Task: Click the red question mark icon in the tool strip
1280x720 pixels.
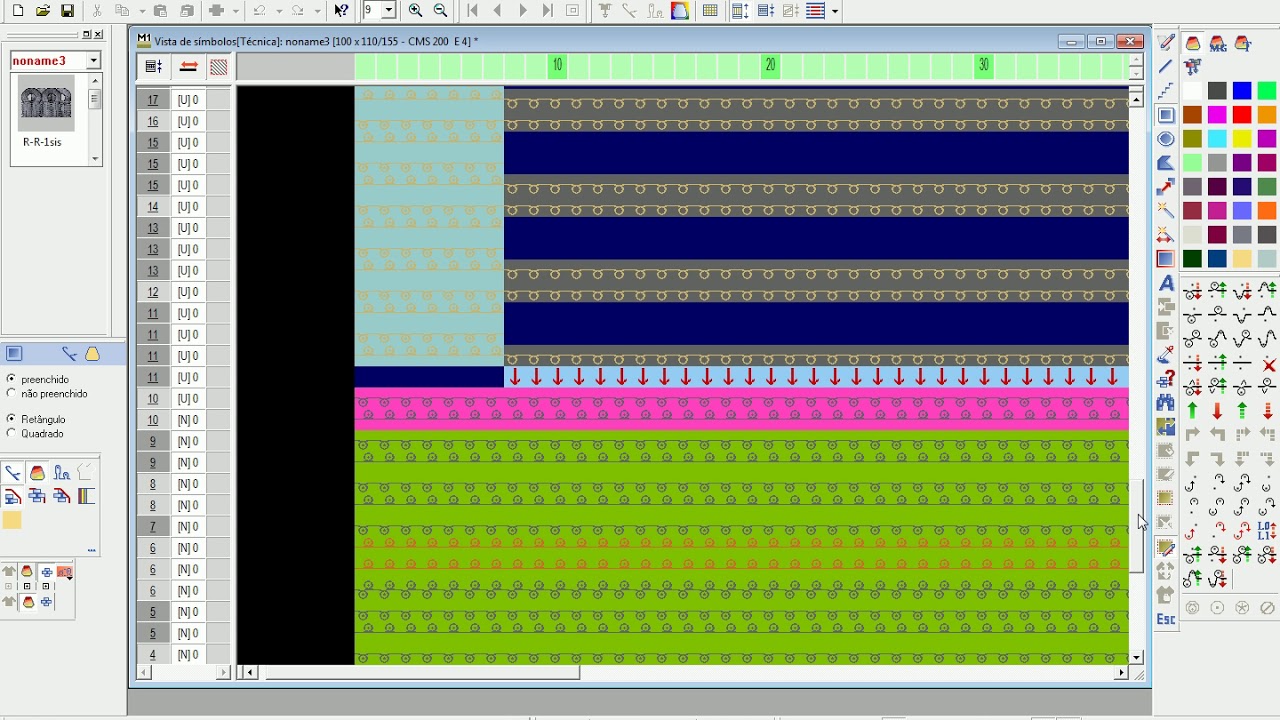Action: pyautogui.click(x=1166, y=379)
